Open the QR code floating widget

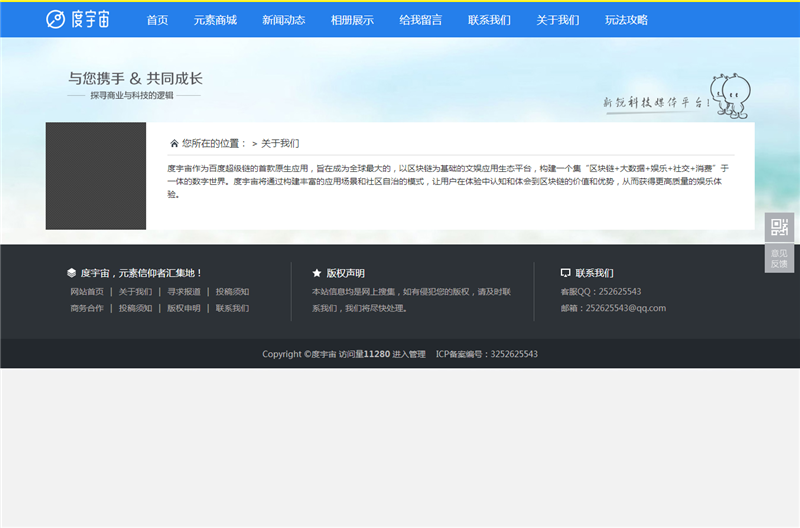(779, 227)
